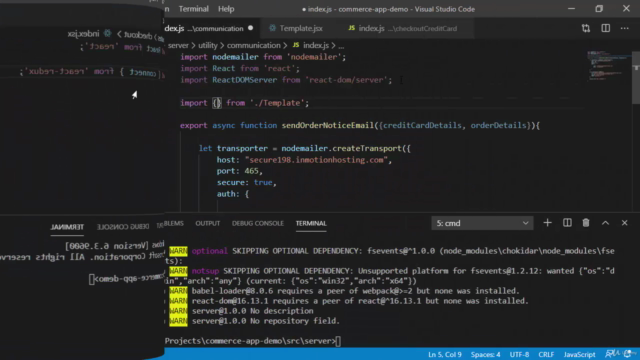This screenshot has height=360, width=640.
Task: Split the editor to the right
Action: (606, 28)
